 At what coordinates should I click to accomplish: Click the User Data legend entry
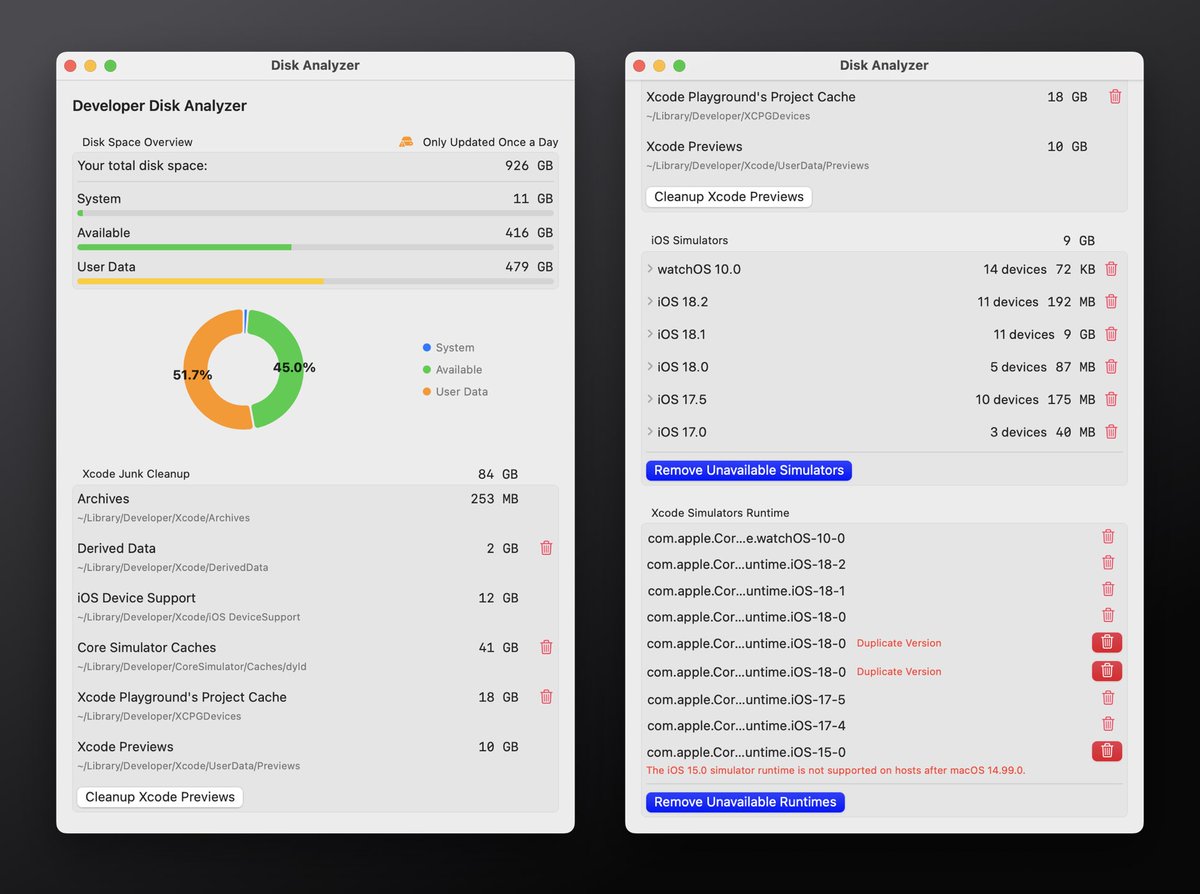coord(455,392)
